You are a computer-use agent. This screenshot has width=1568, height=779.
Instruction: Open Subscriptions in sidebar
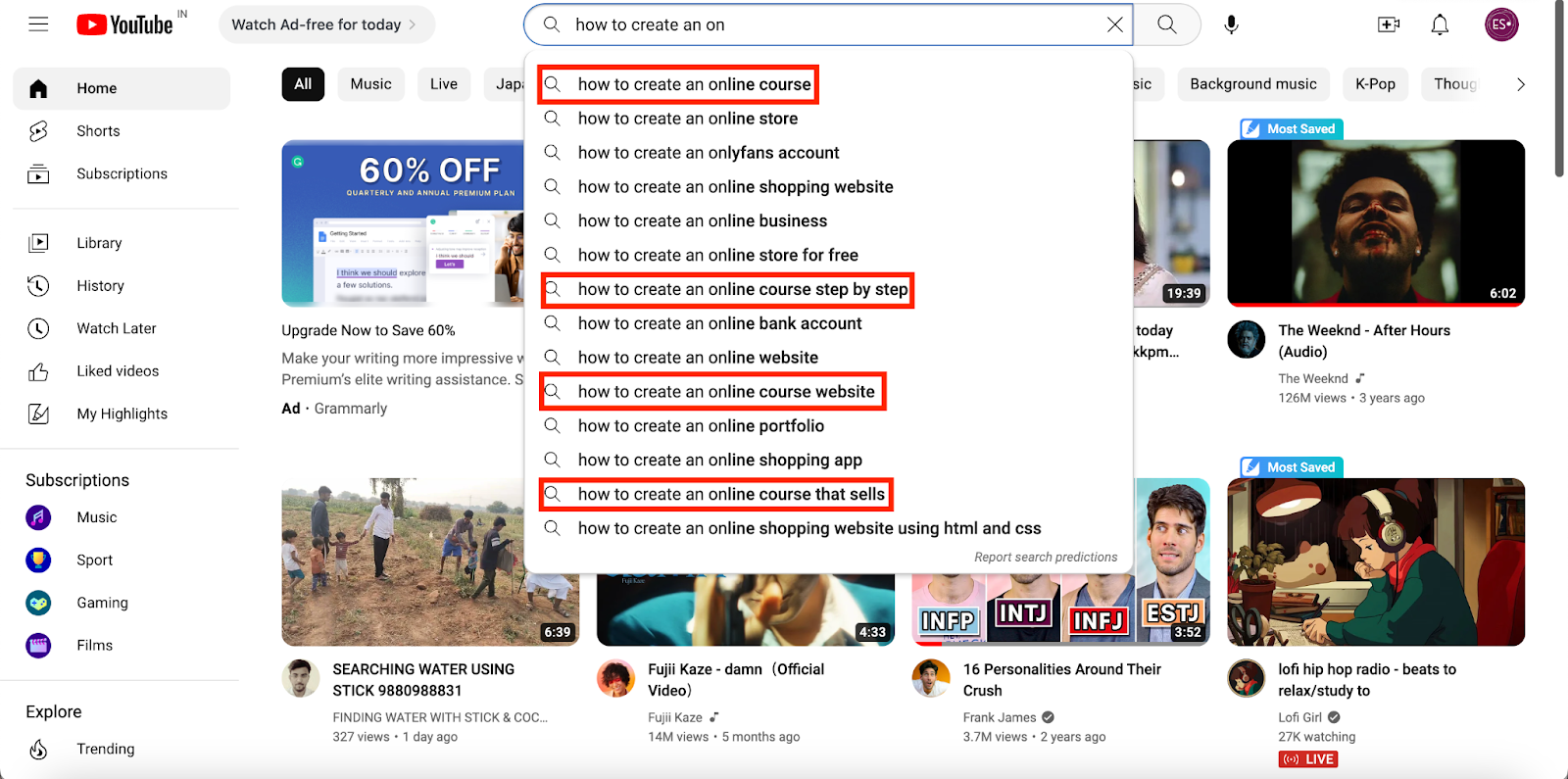pyautogui.click(x=122, y=173)
